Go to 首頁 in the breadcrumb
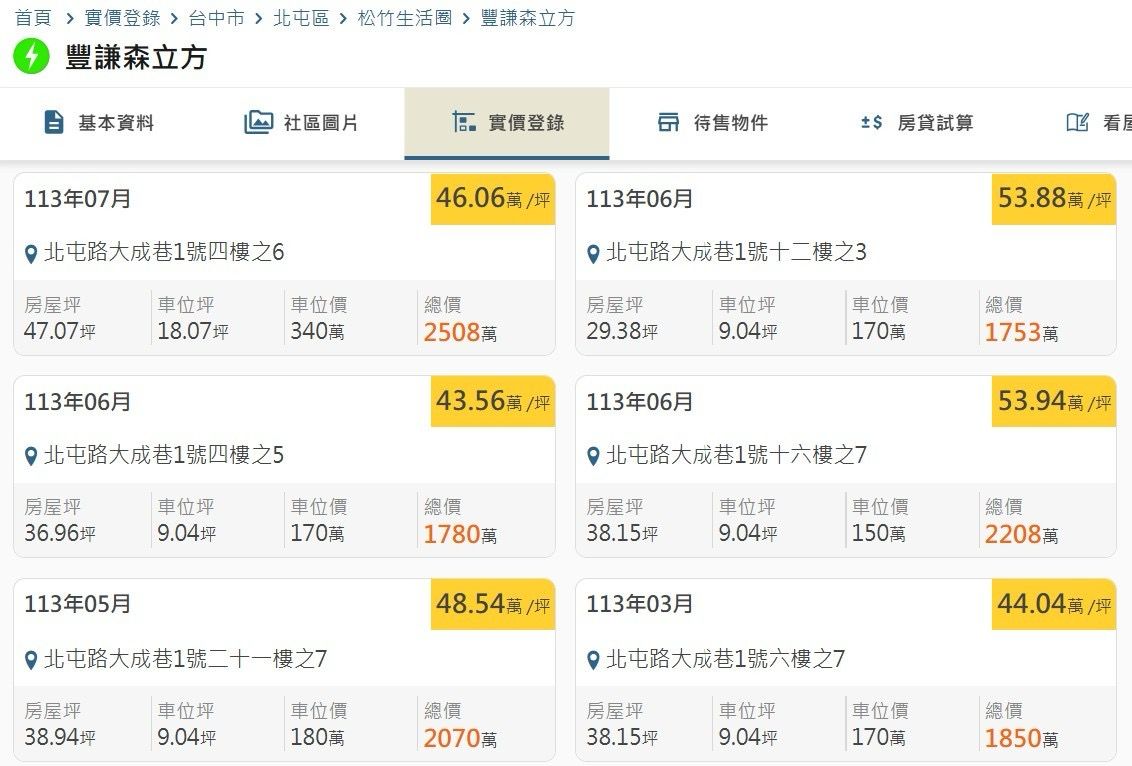Image resolution: width=1132 pixels, height=766 pixels. 33,18
